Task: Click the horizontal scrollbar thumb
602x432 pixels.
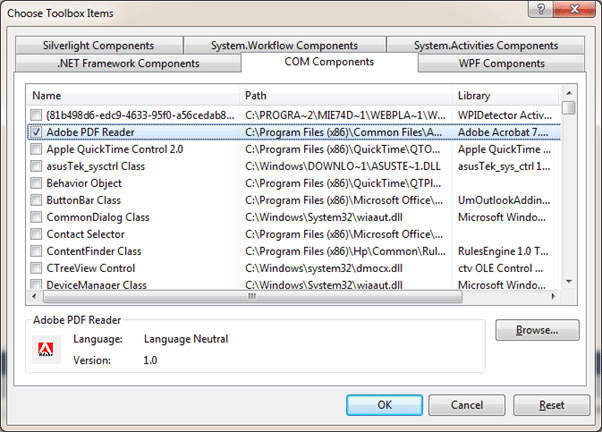Action: point(252,296)
